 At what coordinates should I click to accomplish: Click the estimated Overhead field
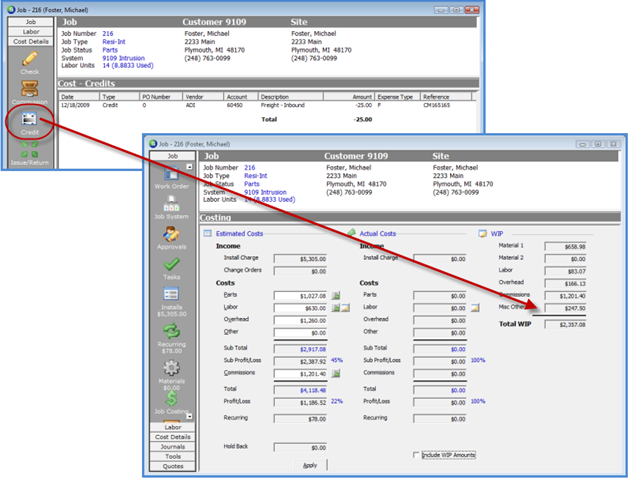point(300,321)
